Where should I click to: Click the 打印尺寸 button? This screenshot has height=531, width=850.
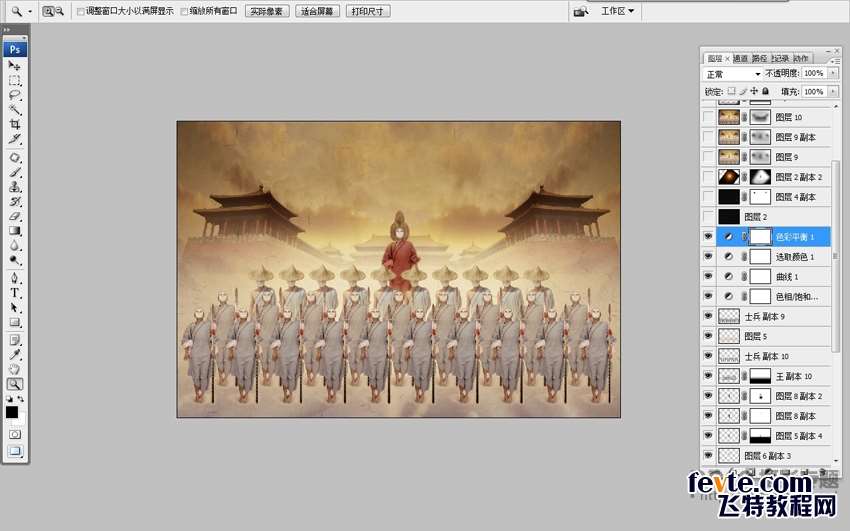pyautogui.click(x=368, y=11)
